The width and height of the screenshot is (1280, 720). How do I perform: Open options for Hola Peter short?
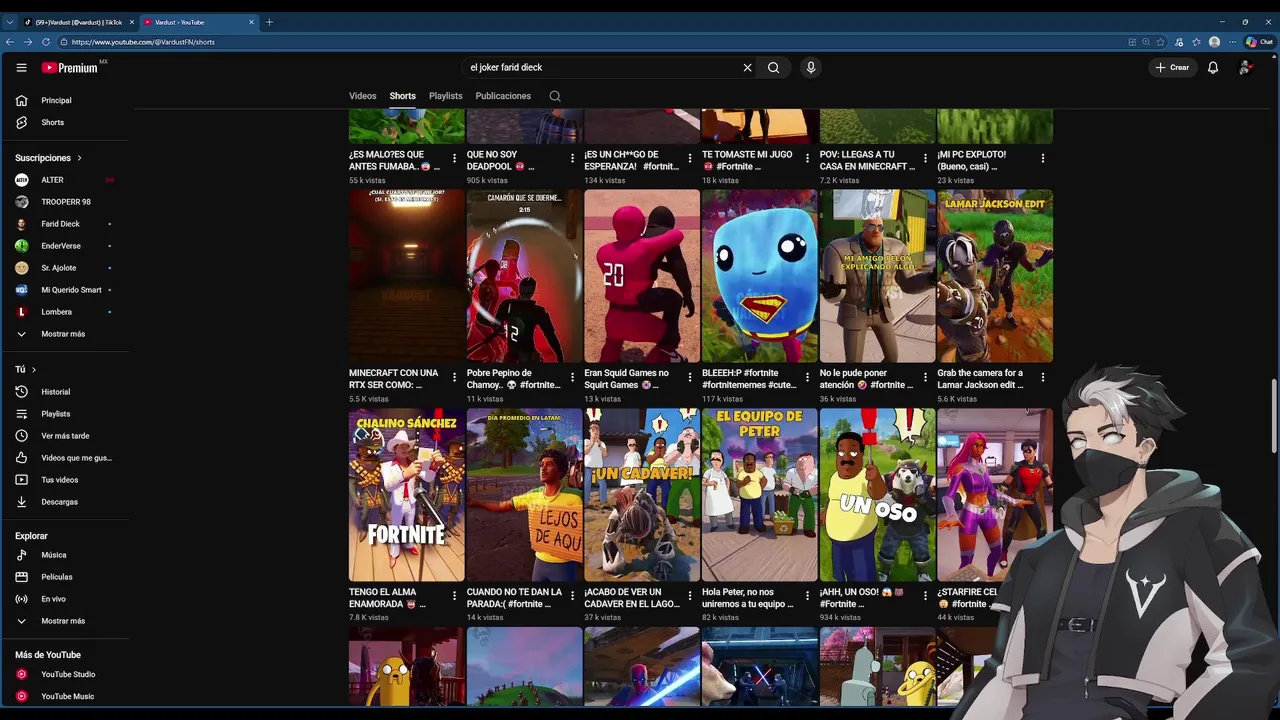pos(807,597)
